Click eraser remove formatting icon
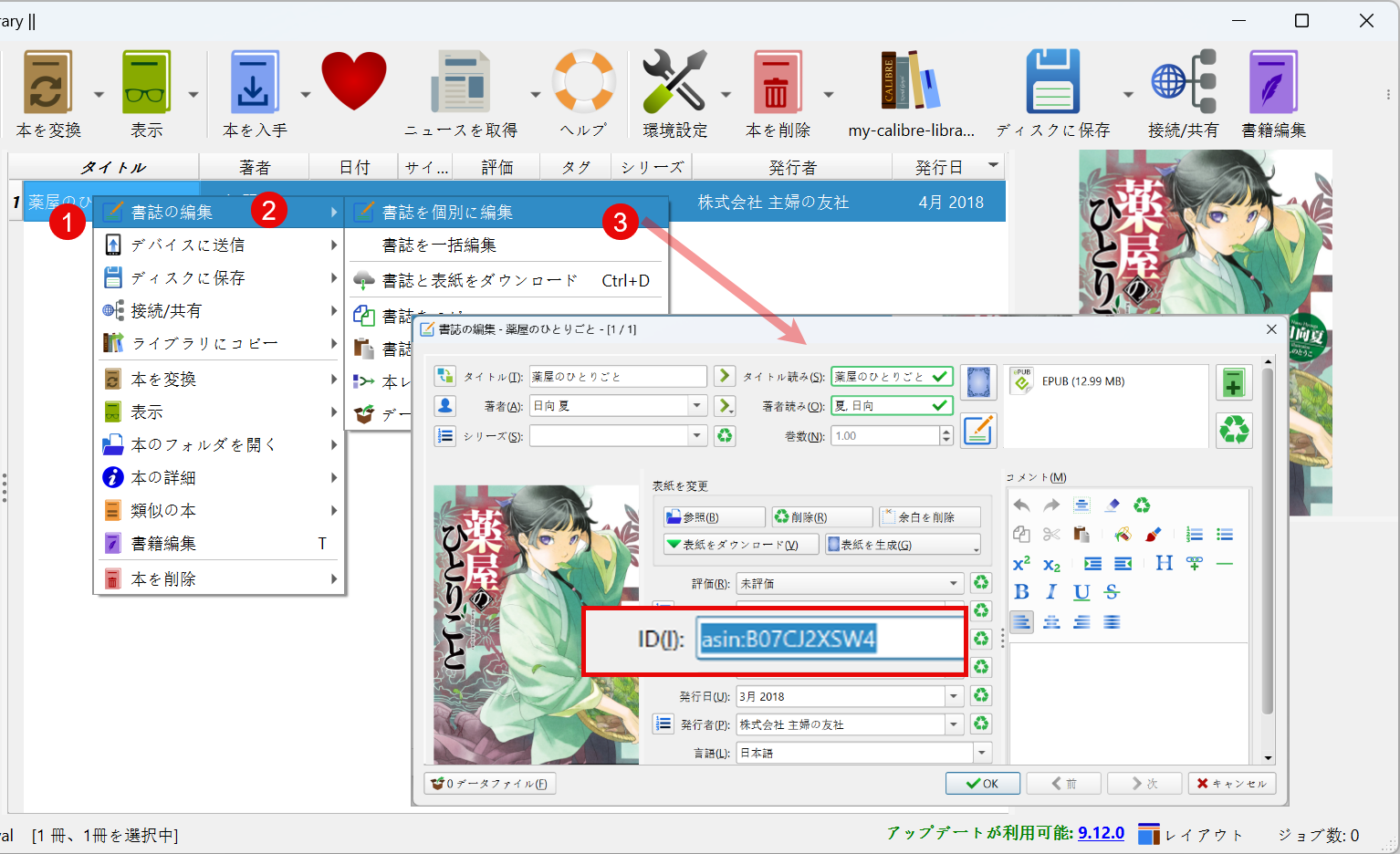The width and height of the screenshot is (1400, 854). [x=1112, y=505]
